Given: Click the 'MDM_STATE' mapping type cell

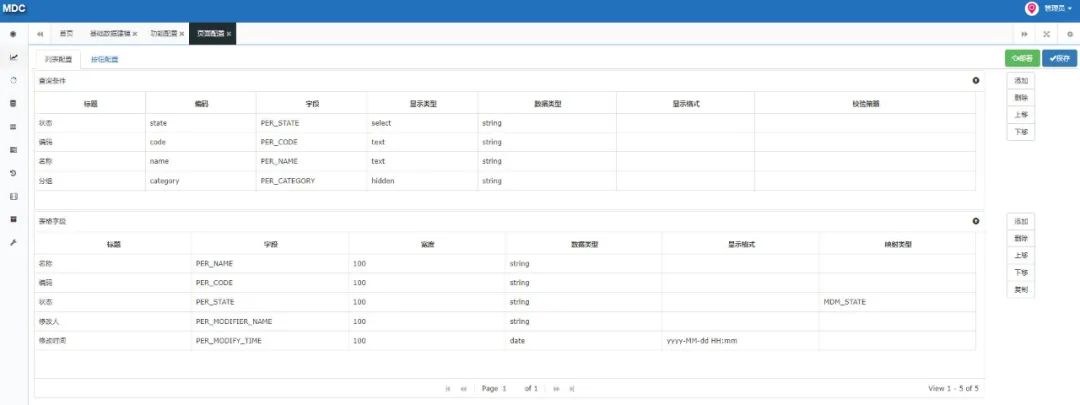Looking at the screenshot, I should point(897,302).
